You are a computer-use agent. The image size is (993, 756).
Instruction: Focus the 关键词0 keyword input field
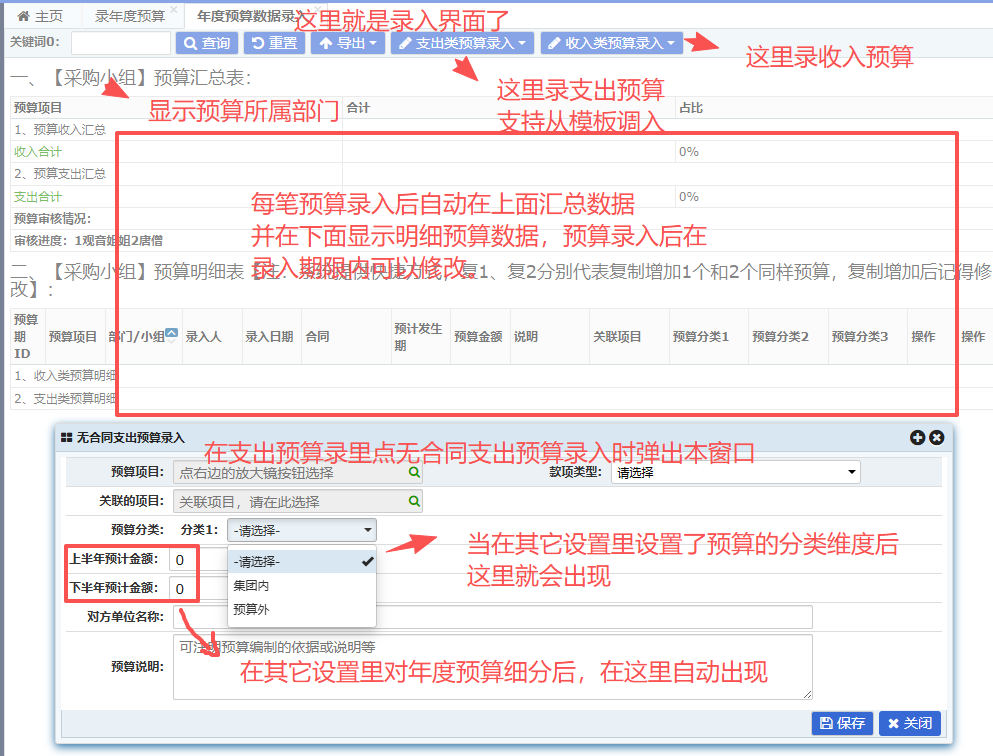tap(121, 43)
